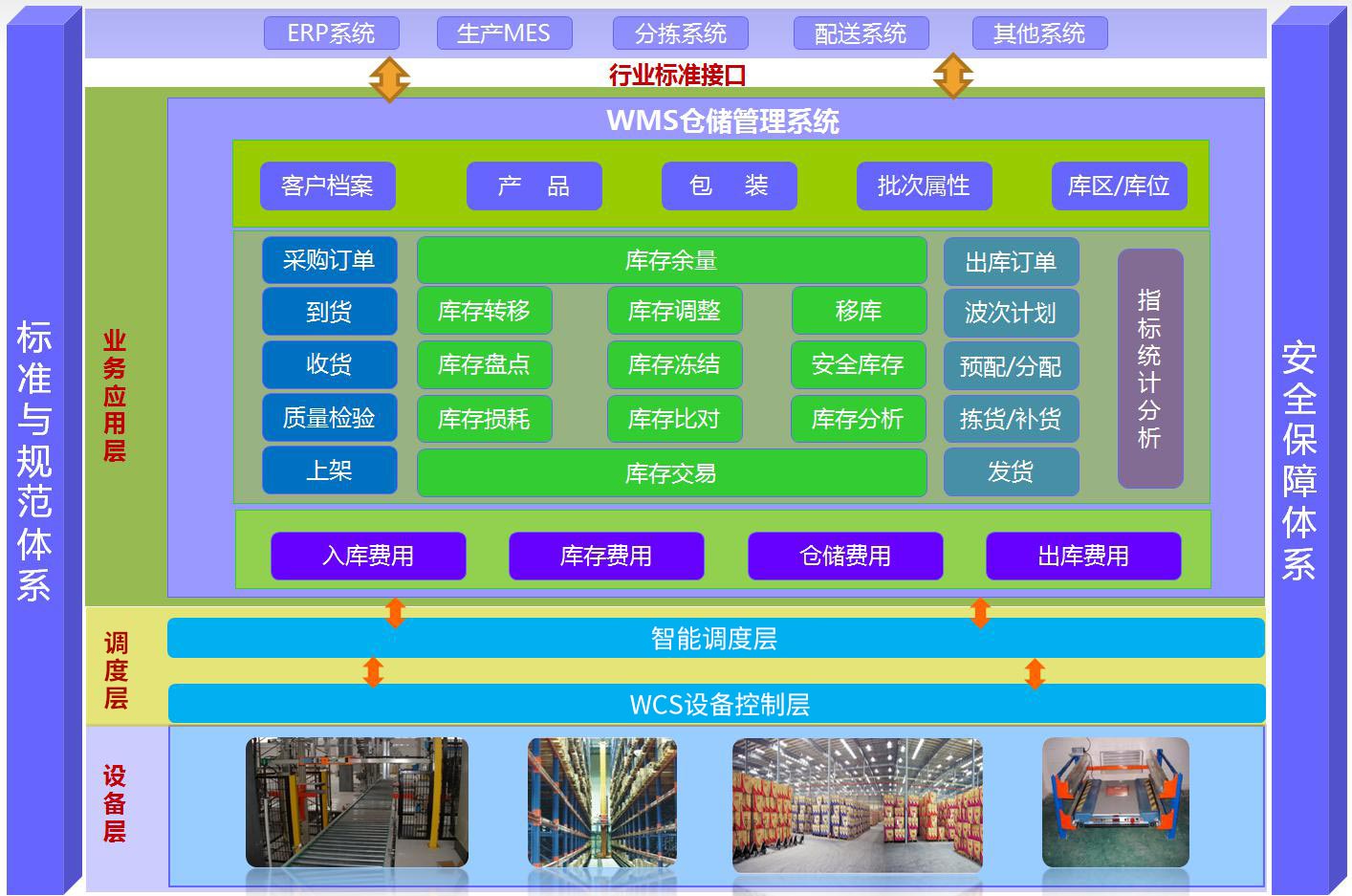This screenshot has height=896, width=1352.
Task: Select the ERP系统 box at top
Action: coord(331,33)
